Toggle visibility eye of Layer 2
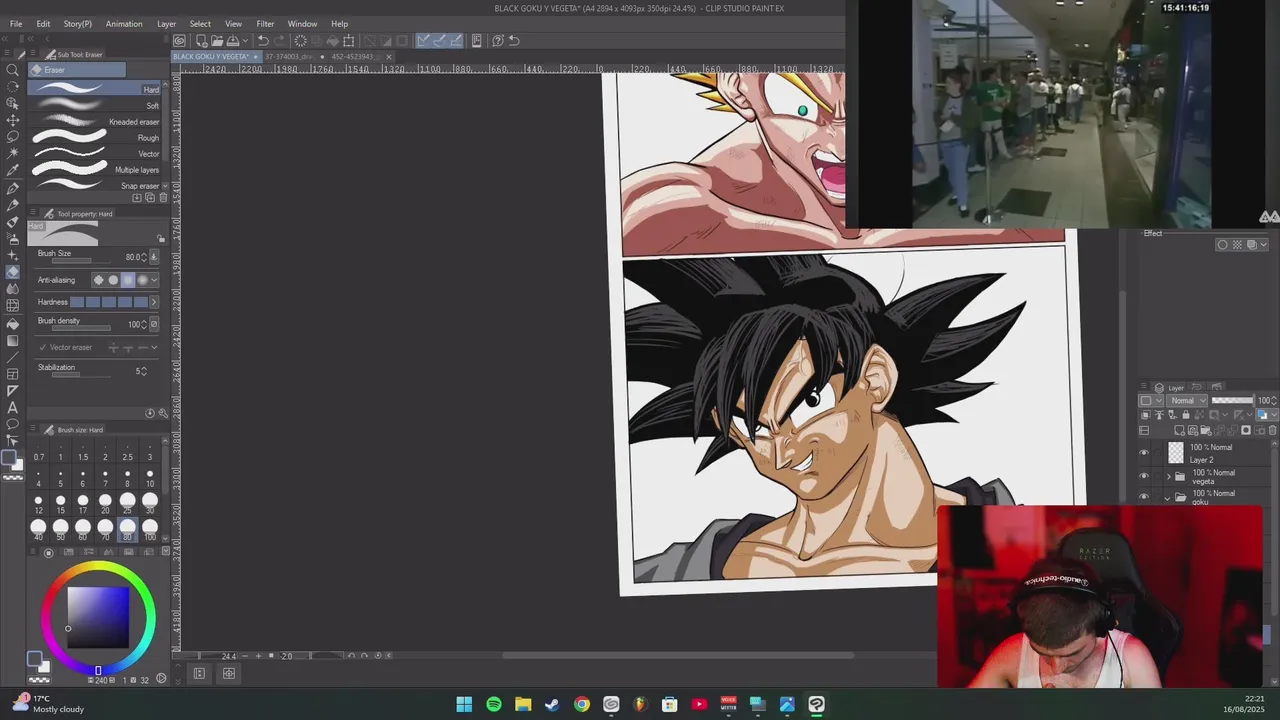The height and width of the screenshot is (720, 1280). pos(1144,452)
